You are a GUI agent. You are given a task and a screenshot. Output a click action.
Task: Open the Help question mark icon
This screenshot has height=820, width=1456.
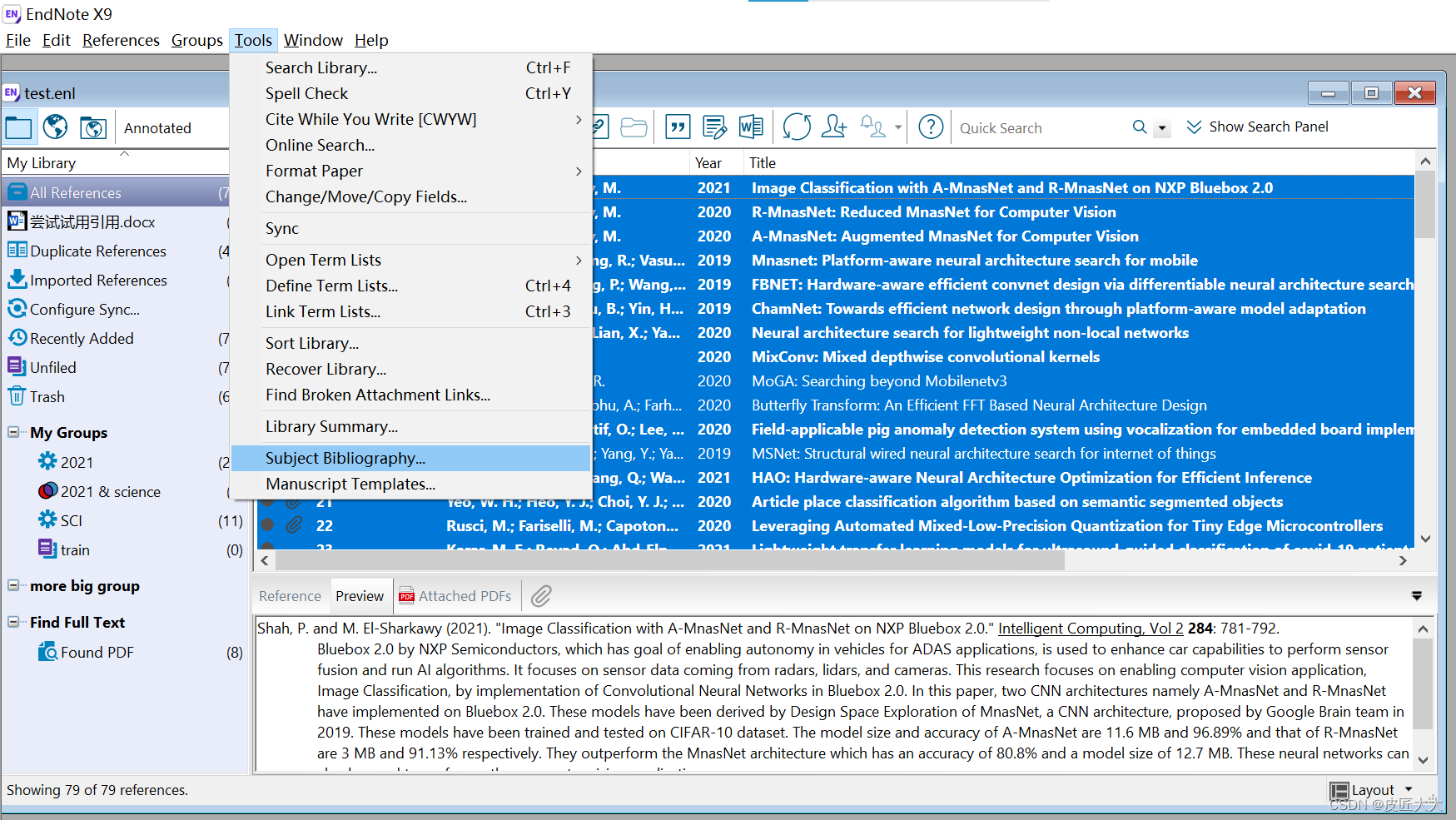(x=931, y=127)
